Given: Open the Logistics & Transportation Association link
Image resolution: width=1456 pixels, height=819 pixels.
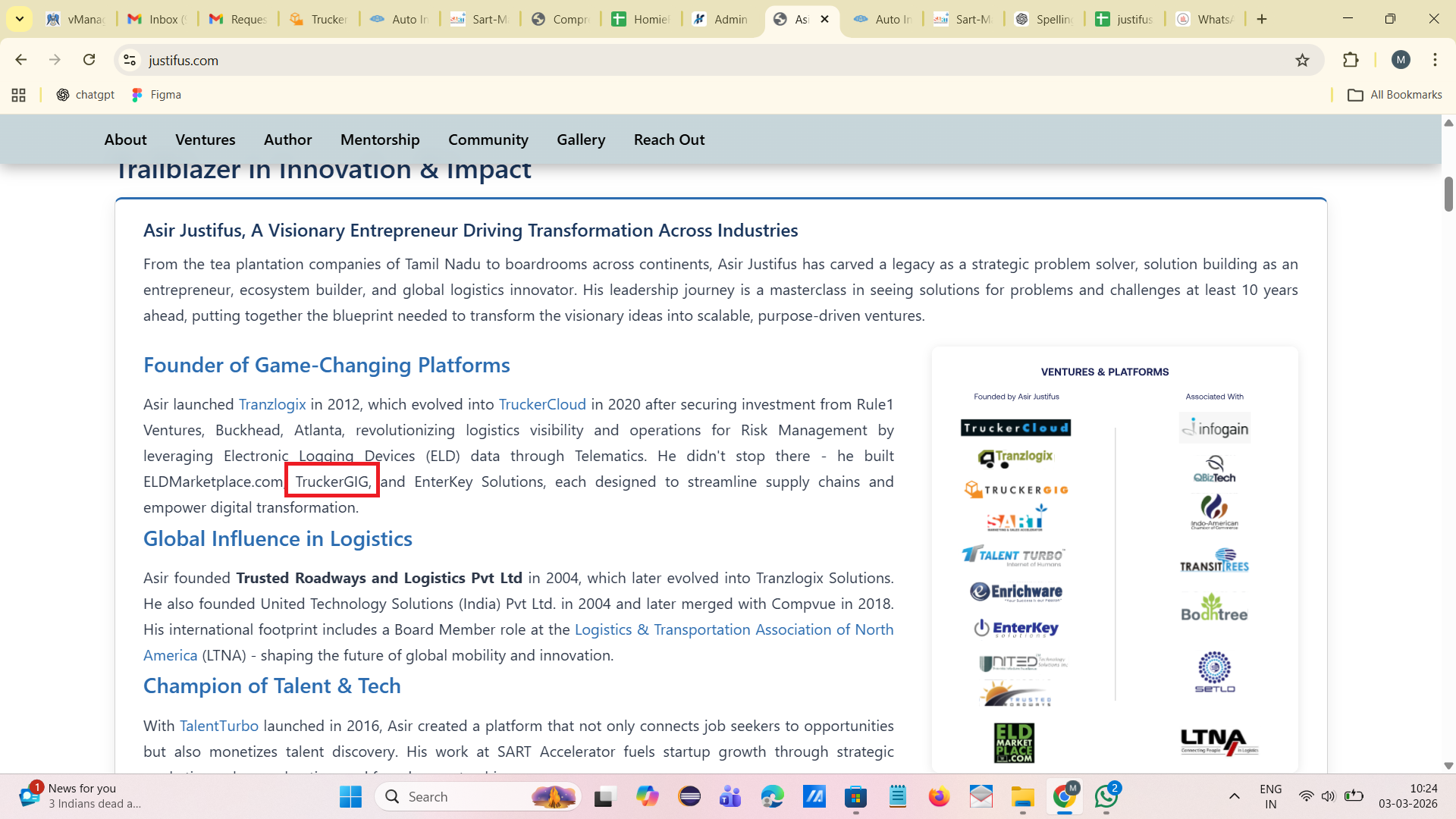Looking at the screenshot, I should (734, 629).
